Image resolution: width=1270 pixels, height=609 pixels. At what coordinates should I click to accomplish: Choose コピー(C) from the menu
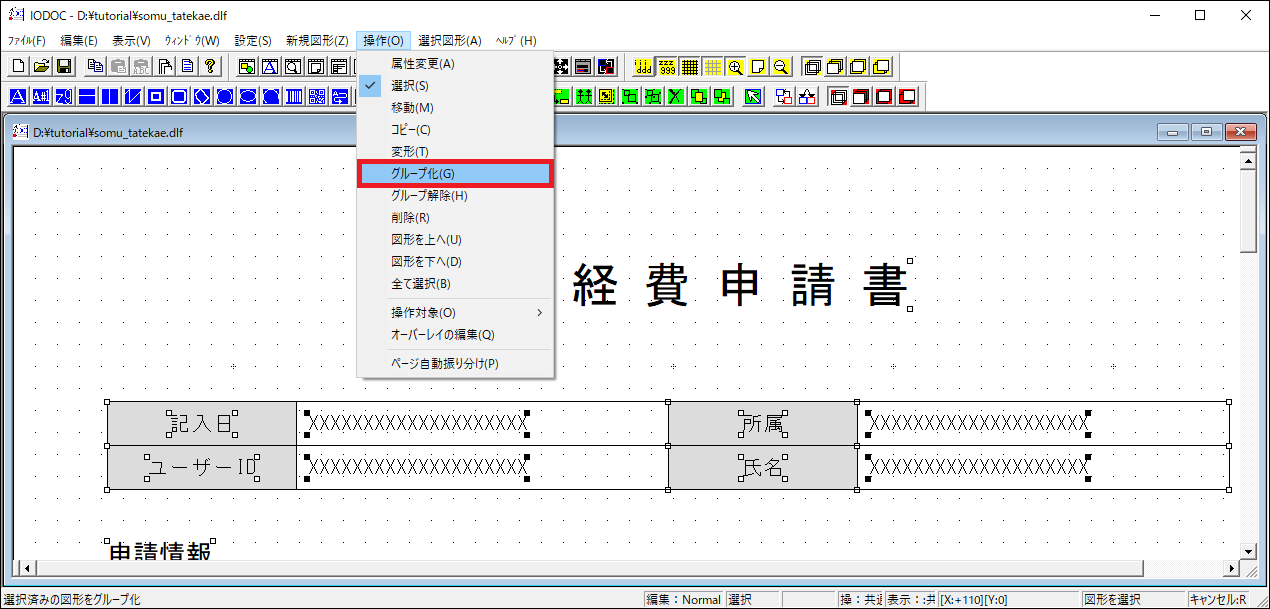(455, 130)
